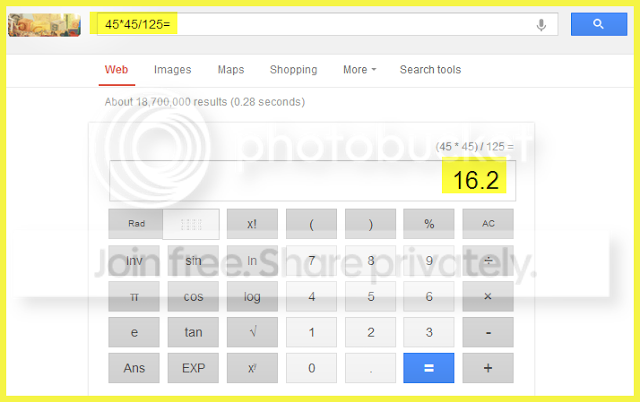Toggle the Rad angle mode
This screenshot has height=402, width=640.
(136, 224)
